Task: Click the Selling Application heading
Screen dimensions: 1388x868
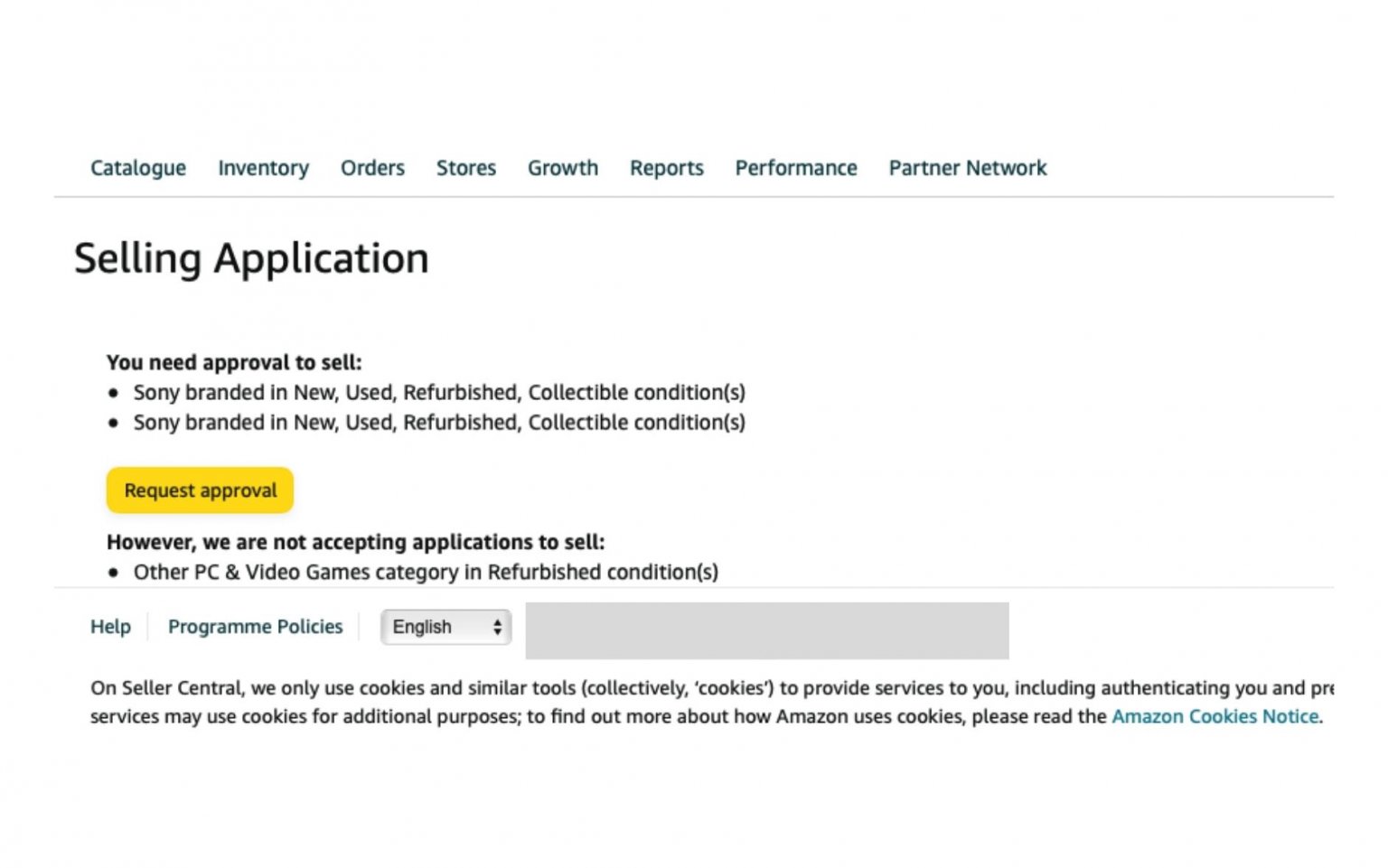Action: coord(252,257)
